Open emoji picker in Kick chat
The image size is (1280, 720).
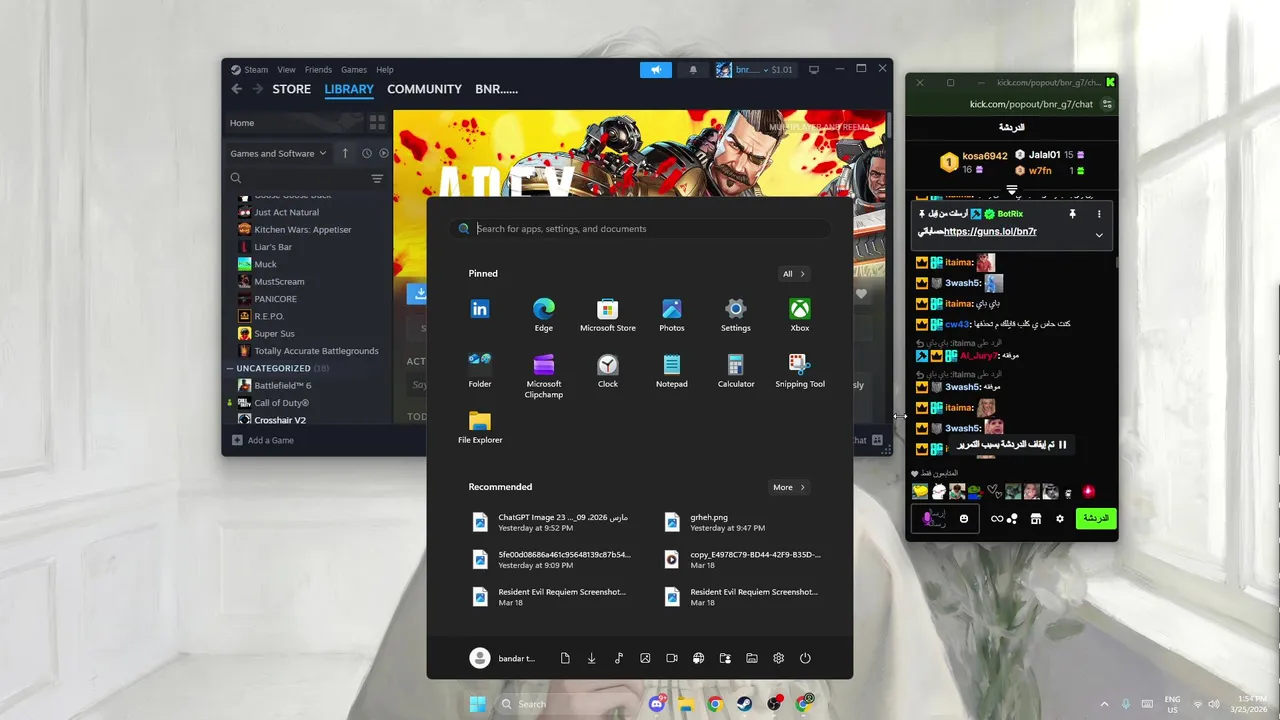tap(964, 518)
